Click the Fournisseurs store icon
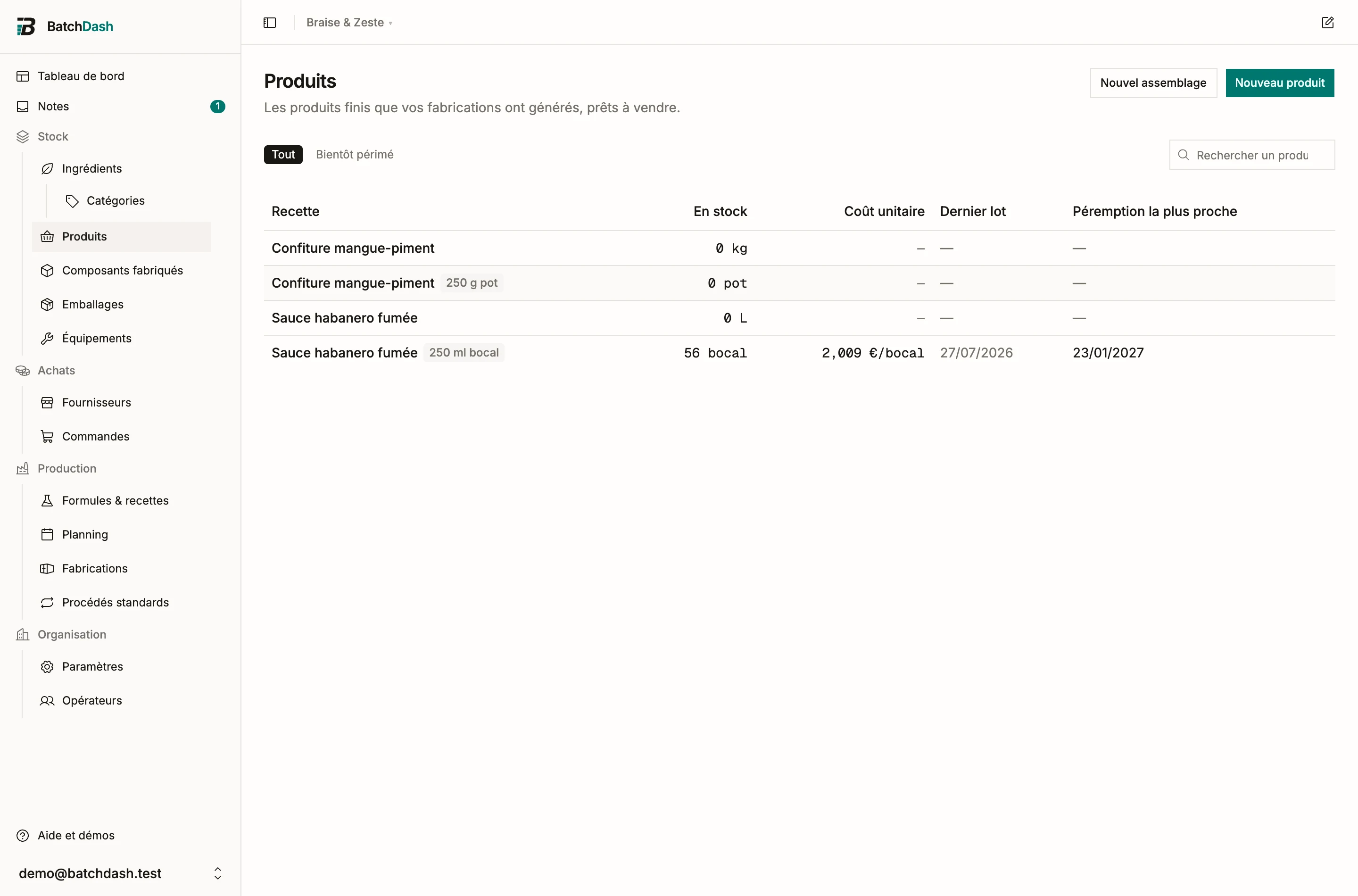Viewport: 1358px width, 896px height. pyautogui.click(x=48, y=403)
